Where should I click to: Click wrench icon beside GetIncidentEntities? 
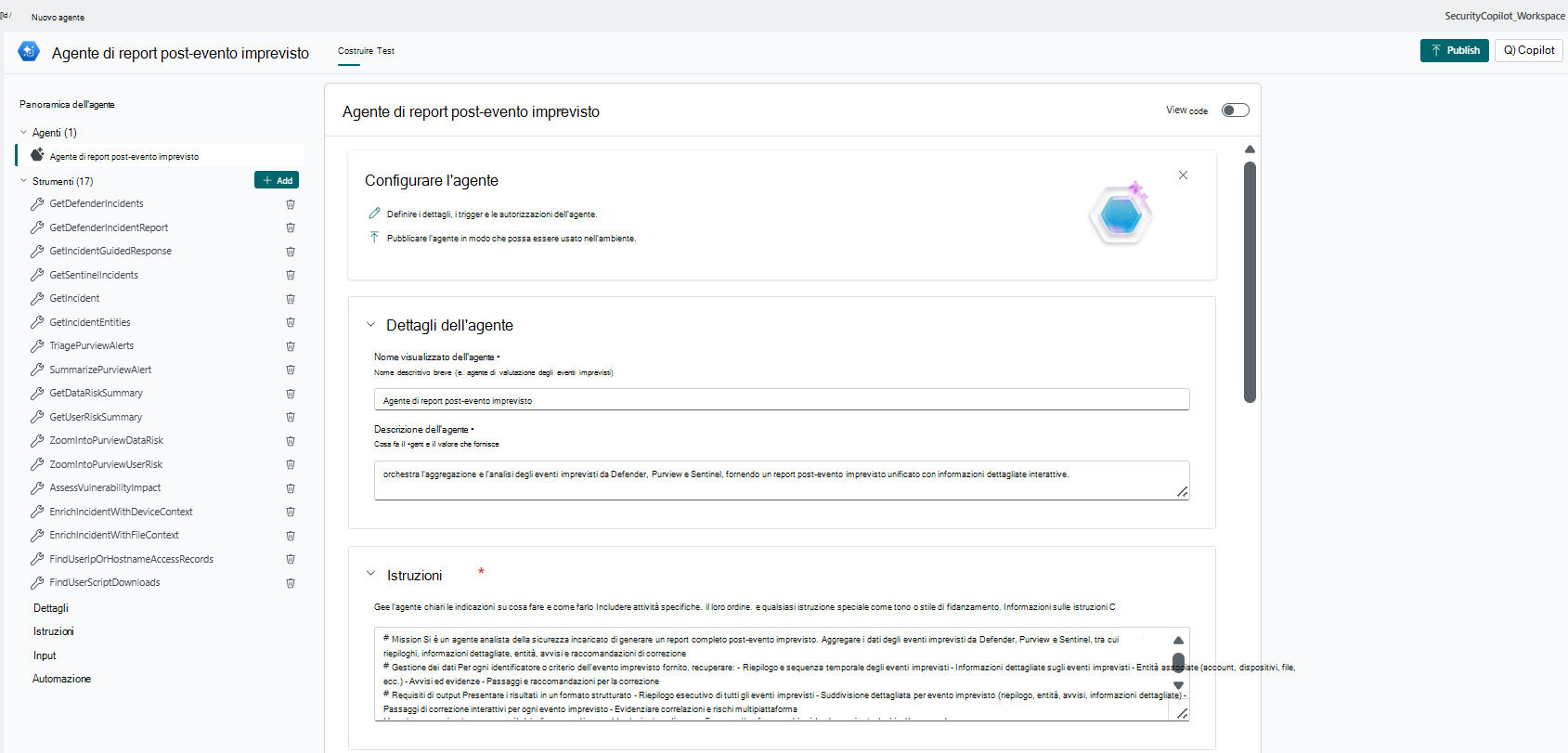point(37,322)
